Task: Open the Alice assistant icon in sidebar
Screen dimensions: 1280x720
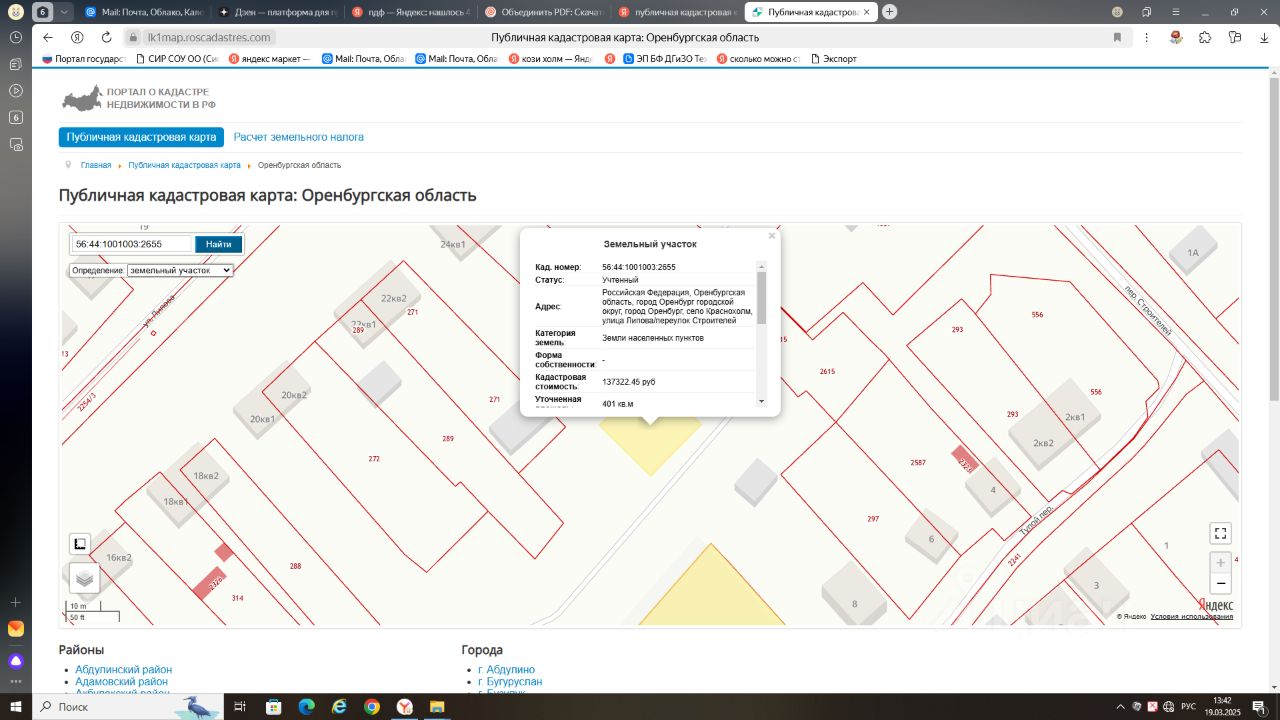Action: click(16, 661)
